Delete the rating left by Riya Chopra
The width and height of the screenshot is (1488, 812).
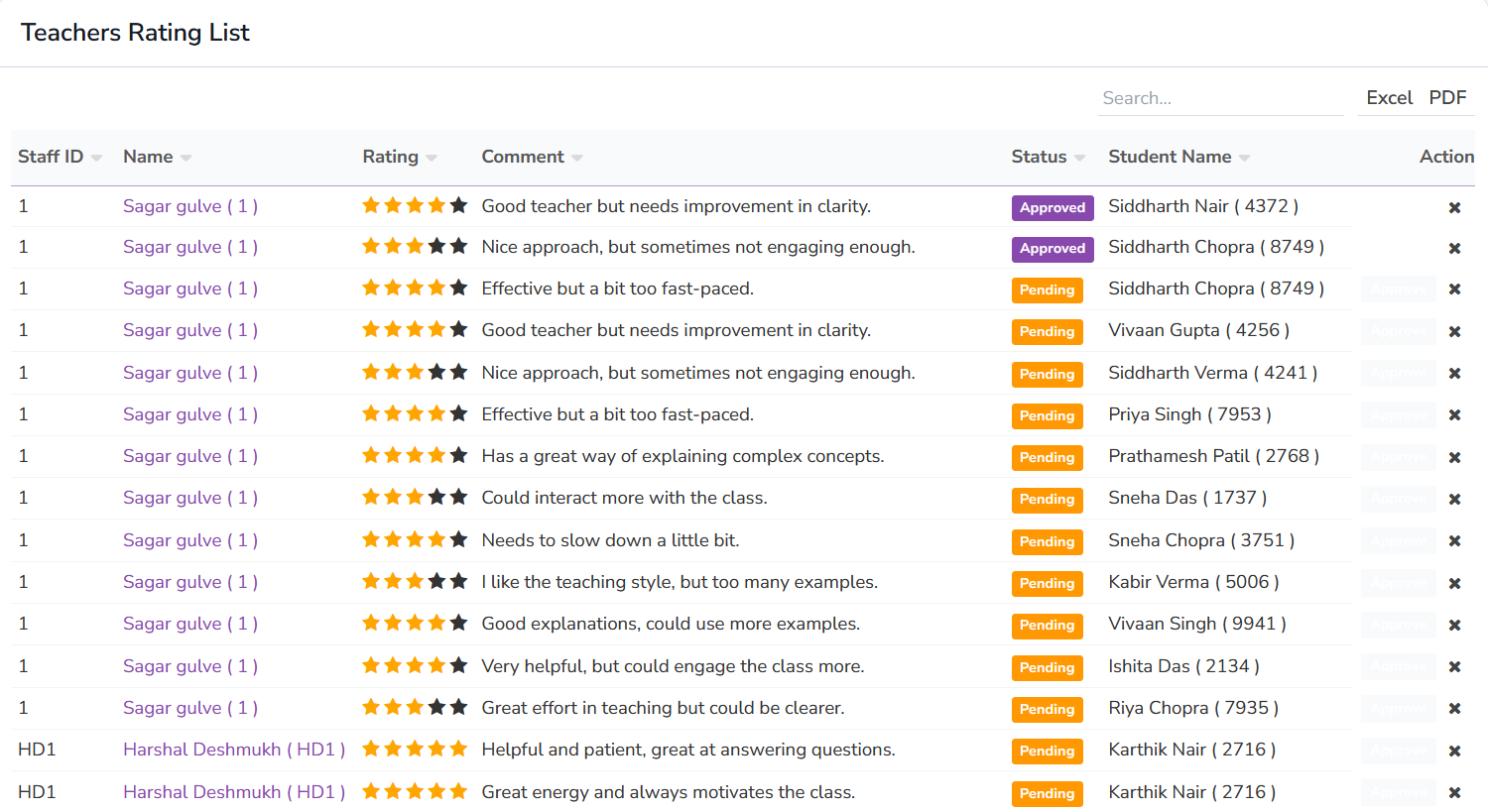coord(1454,709)
